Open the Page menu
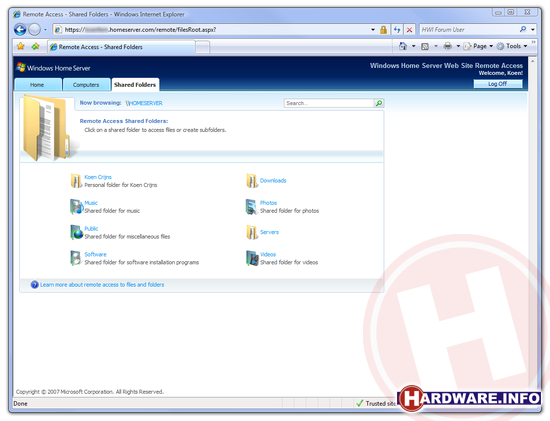550x421 pixels. [x=478, y=46]
